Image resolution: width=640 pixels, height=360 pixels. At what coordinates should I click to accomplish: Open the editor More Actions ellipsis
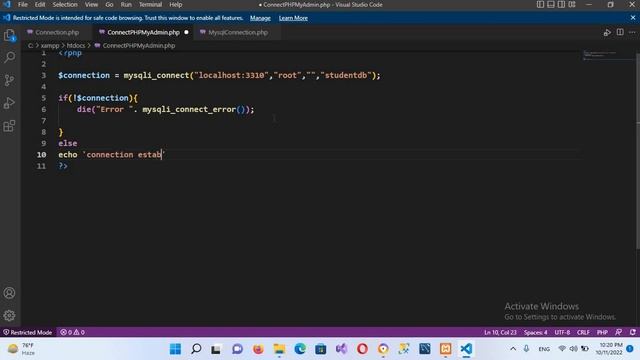pyautogui.click(x=632, y=32)
